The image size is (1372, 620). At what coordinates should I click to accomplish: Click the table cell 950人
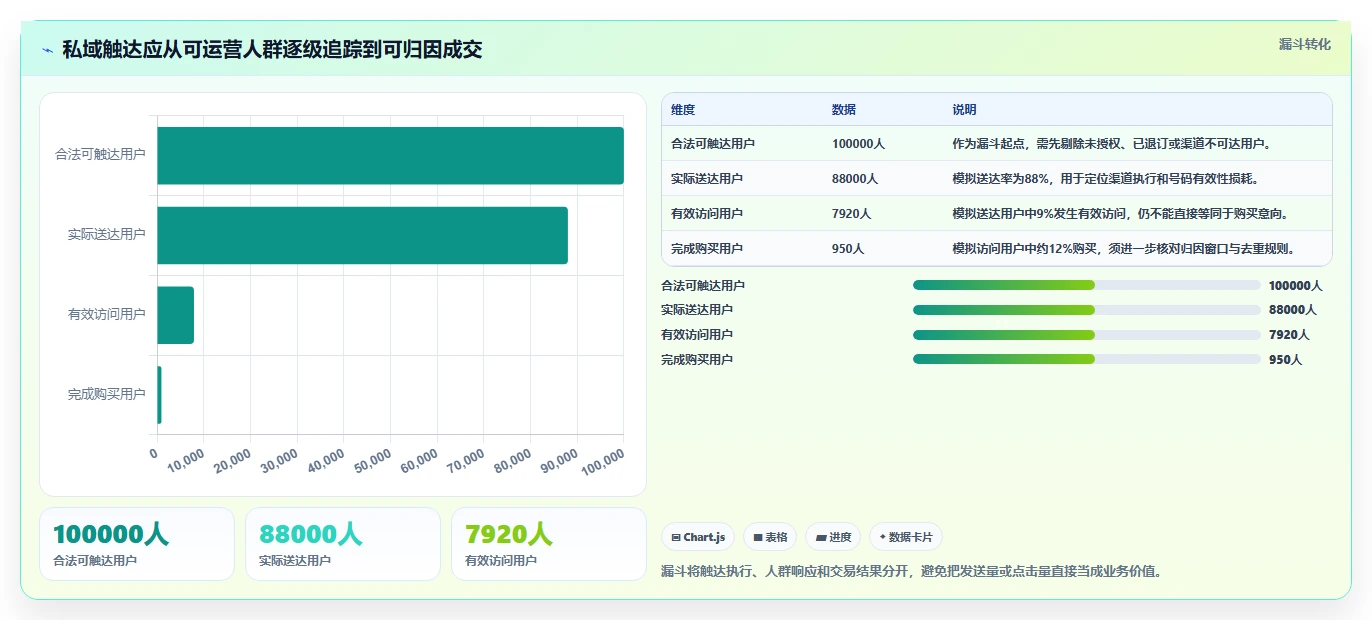(848, 249)
